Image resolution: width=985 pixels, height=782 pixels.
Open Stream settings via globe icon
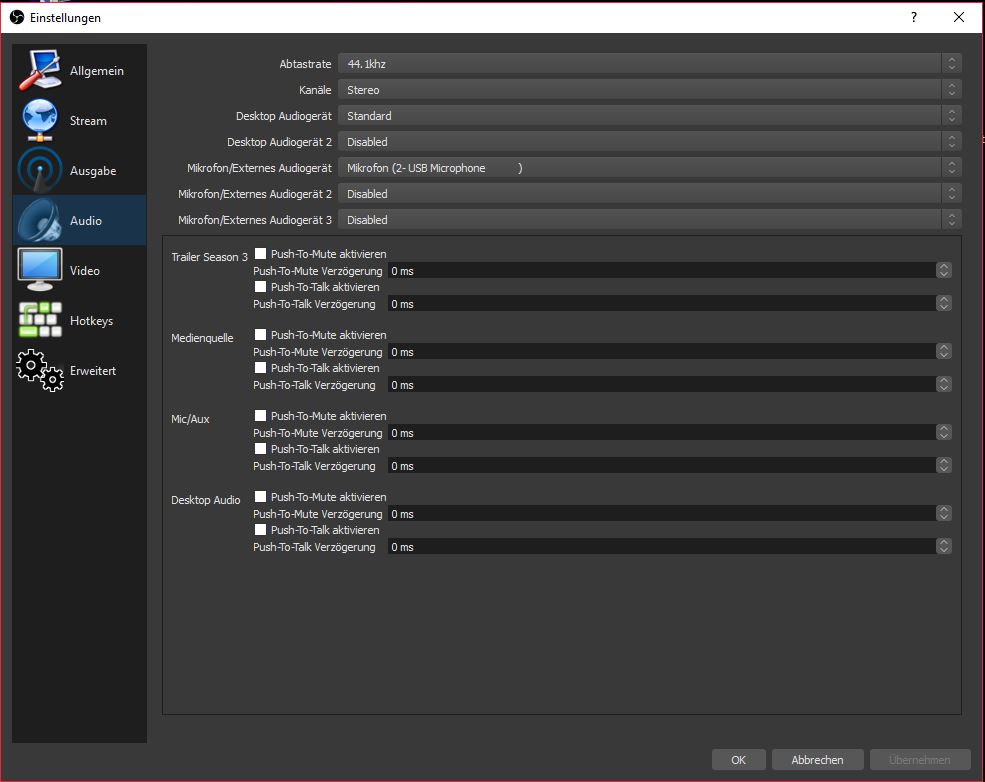[x=40, y=121]
